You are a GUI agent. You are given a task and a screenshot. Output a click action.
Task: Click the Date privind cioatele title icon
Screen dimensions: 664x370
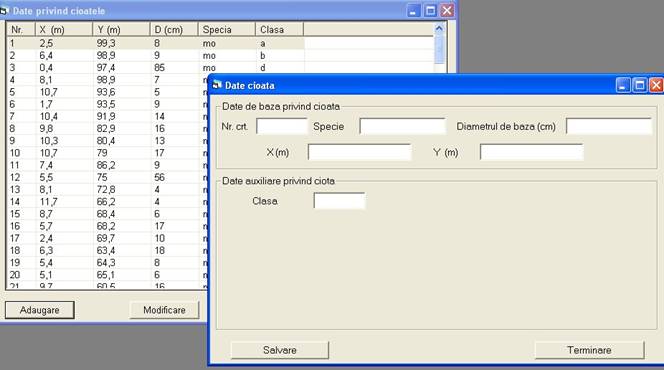pyautogui.click(x=4, y=11)
